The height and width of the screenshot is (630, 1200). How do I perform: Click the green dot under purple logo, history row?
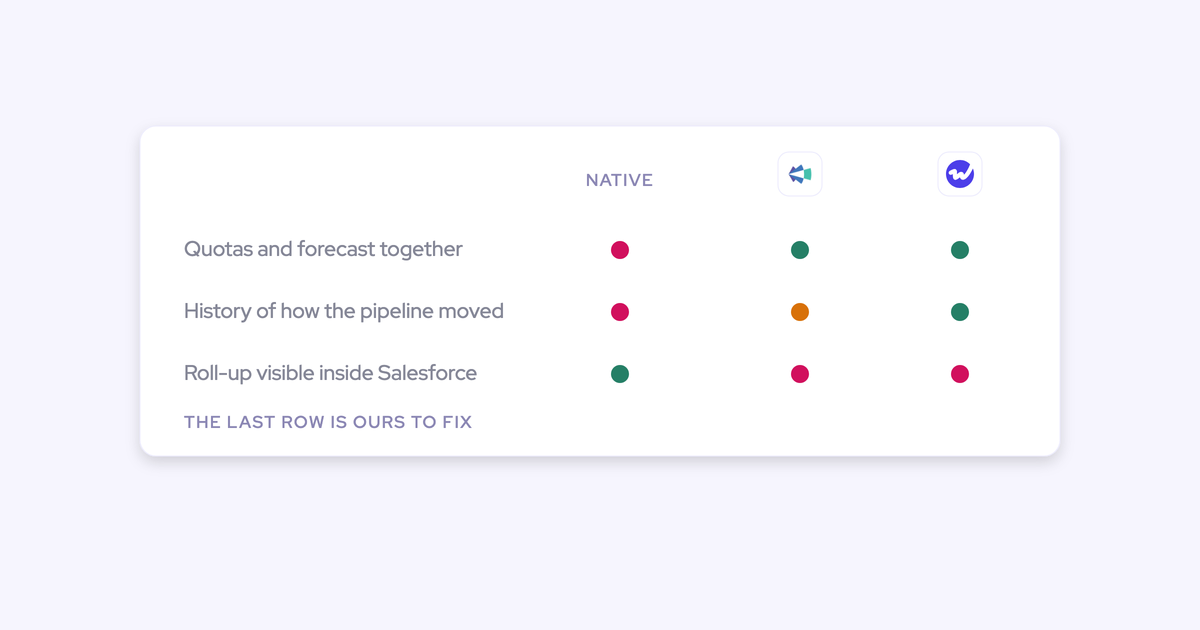(x=960, y=312)
